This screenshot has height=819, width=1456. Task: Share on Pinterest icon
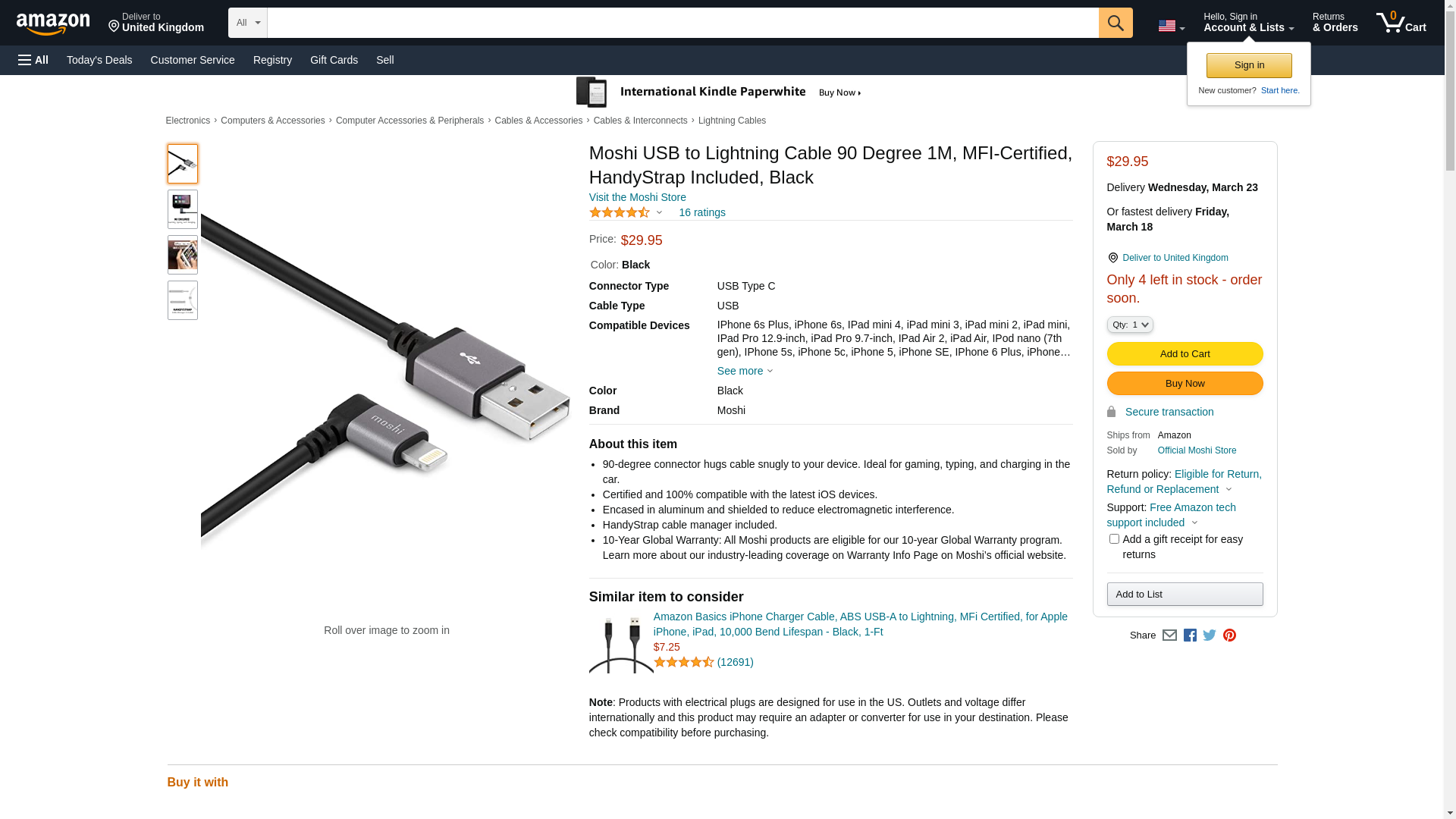click(1229, 635)
